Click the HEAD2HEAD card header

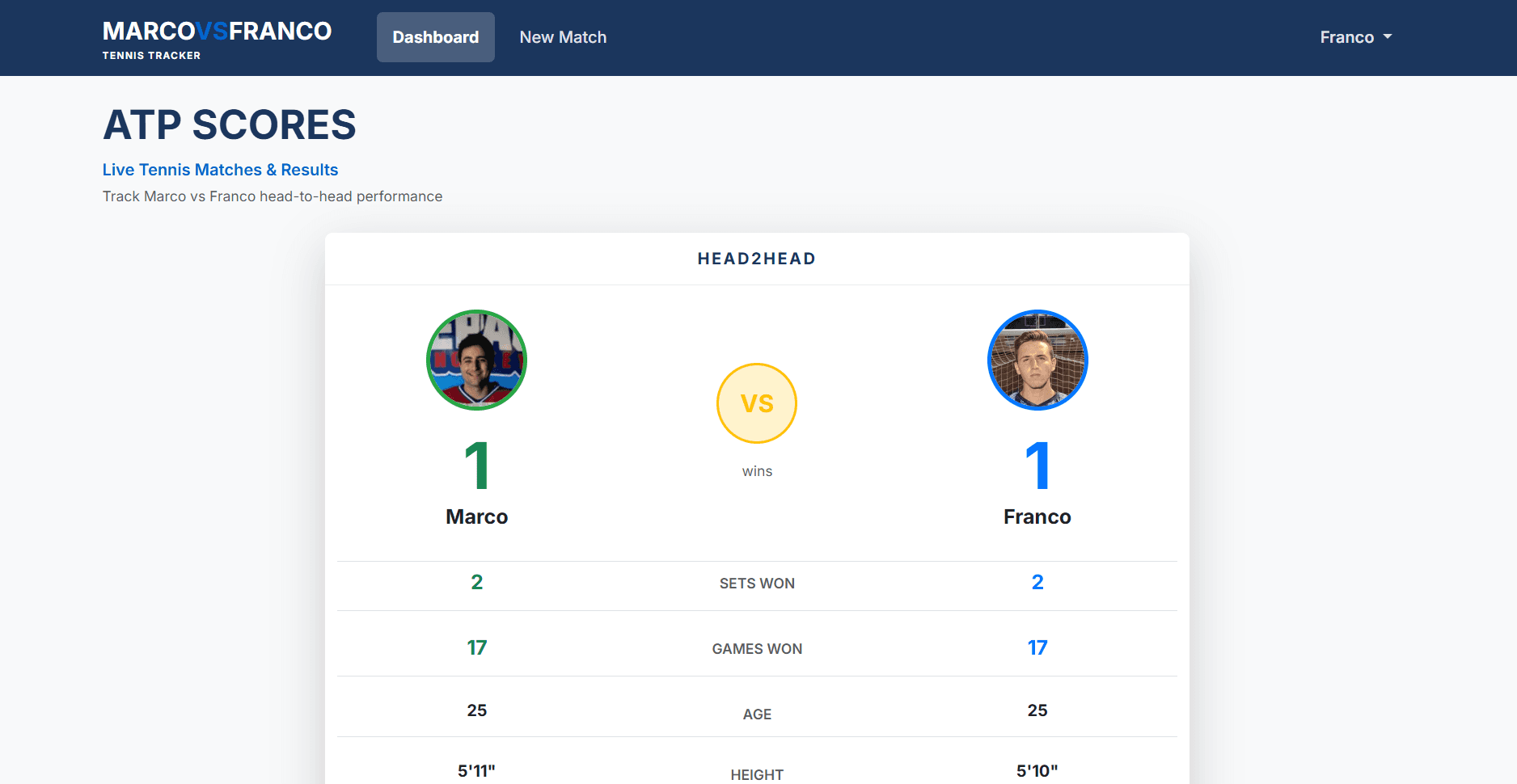coord(757,259)
